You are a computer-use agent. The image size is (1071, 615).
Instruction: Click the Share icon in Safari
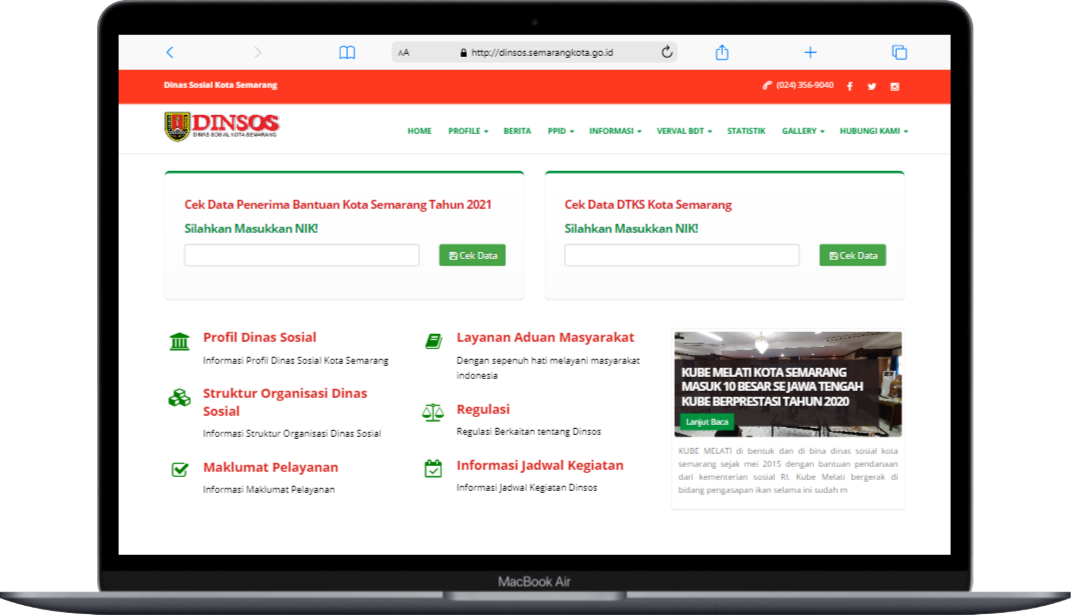(x=722, y=52)
